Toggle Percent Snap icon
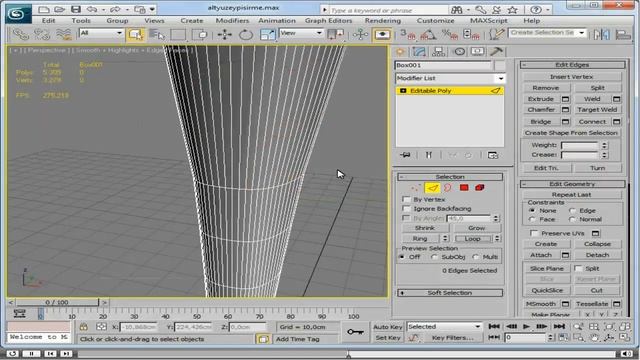Viewport: 640px width, 360px height. tap(449, 35)
